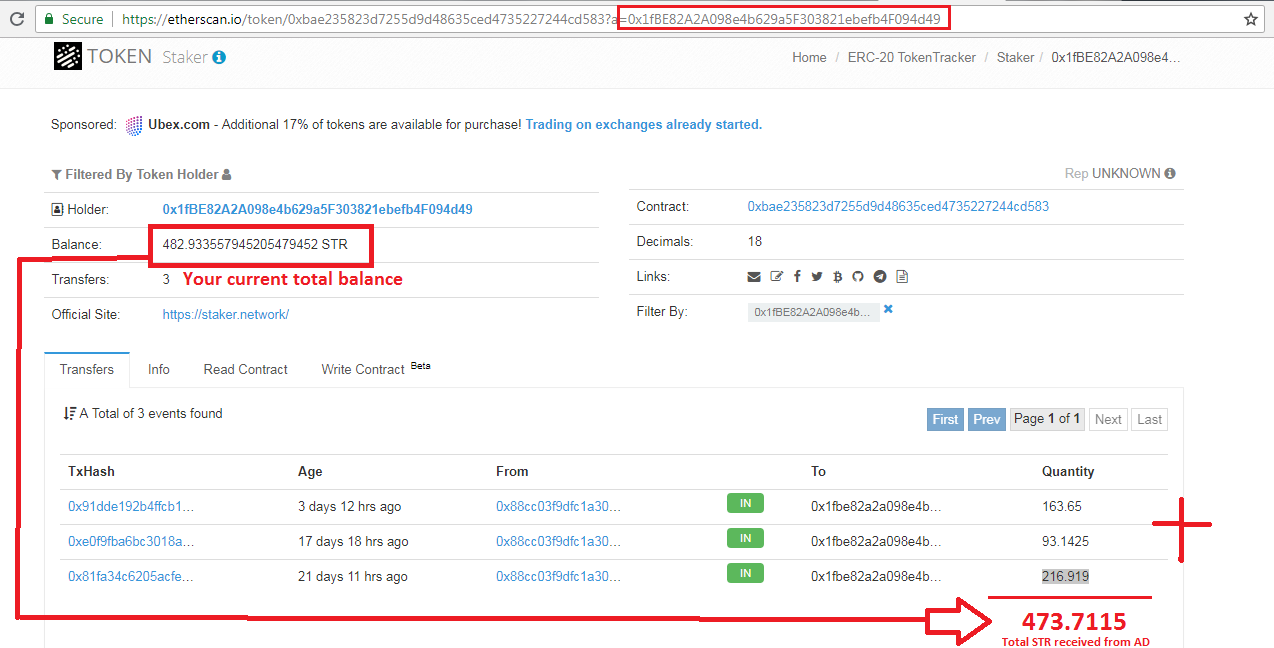Open the Contract address link
Viewport: 1274px width, 648px height.
(x=898, y=206)
